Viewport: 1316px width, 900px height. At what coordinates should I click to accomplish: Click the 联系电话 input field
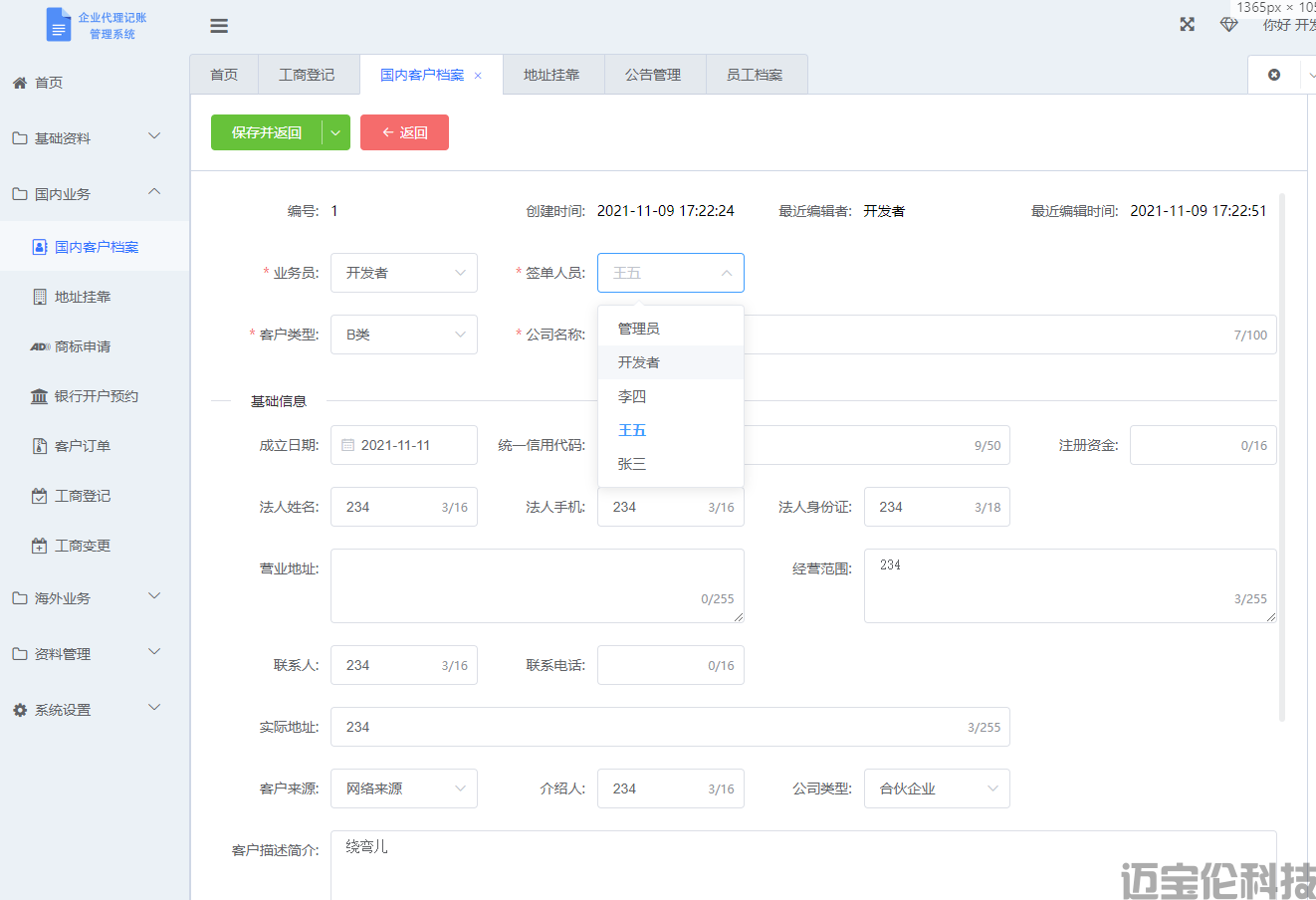tap(671, 665)
